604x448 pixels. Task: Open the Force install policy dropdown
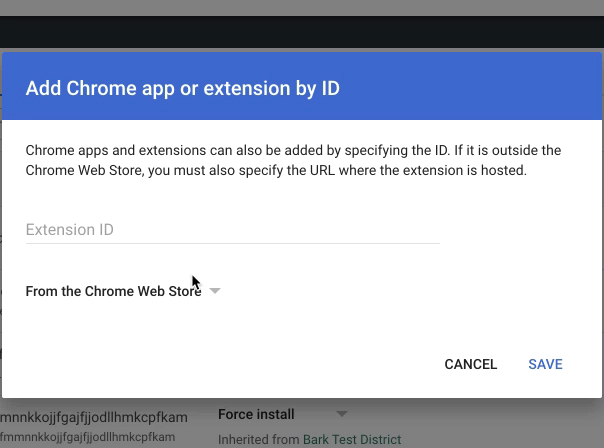tap(283, 414)
